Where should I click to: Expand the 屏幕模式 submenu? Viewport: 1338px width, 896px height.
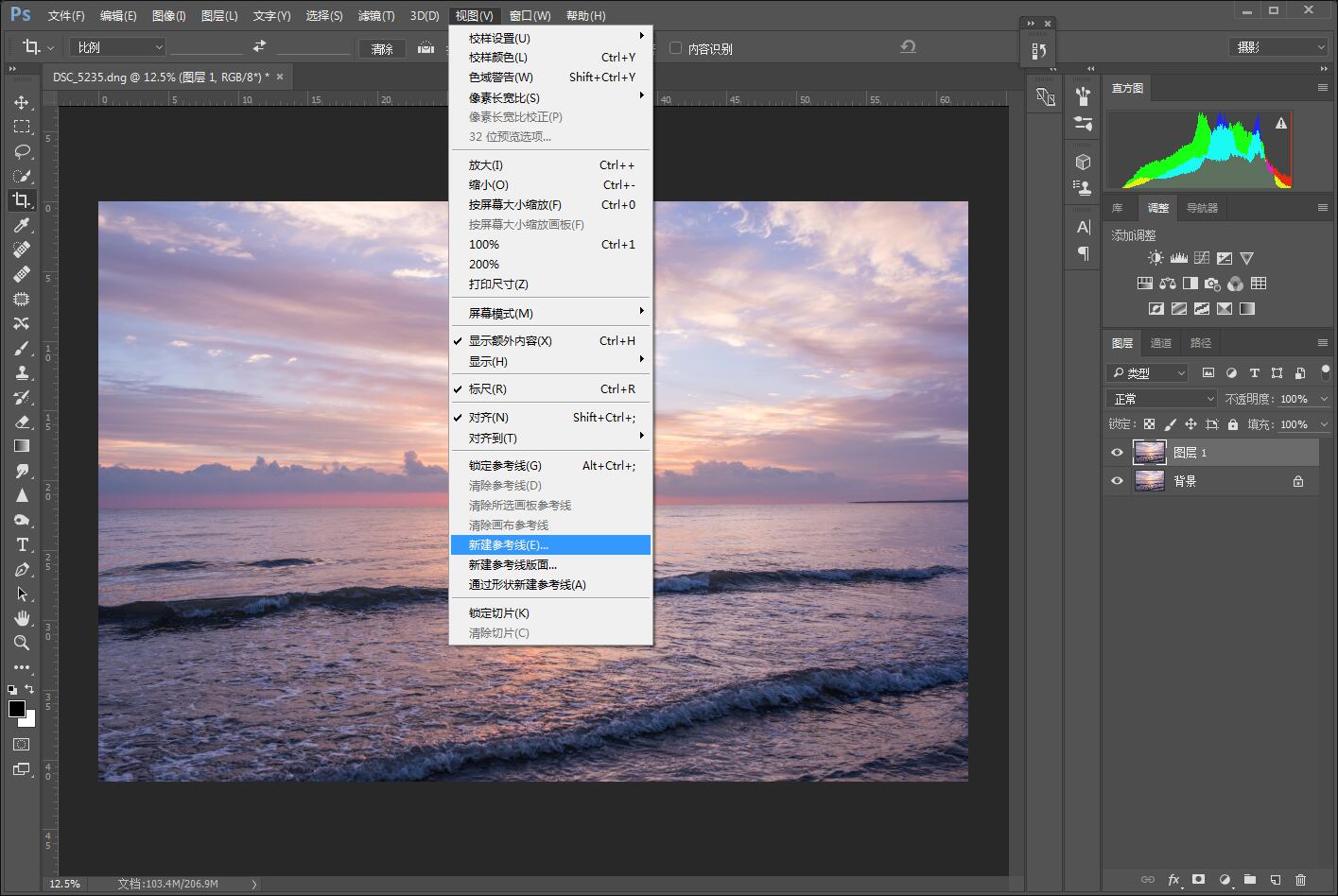pyautogui.click(x=551, y=313)
